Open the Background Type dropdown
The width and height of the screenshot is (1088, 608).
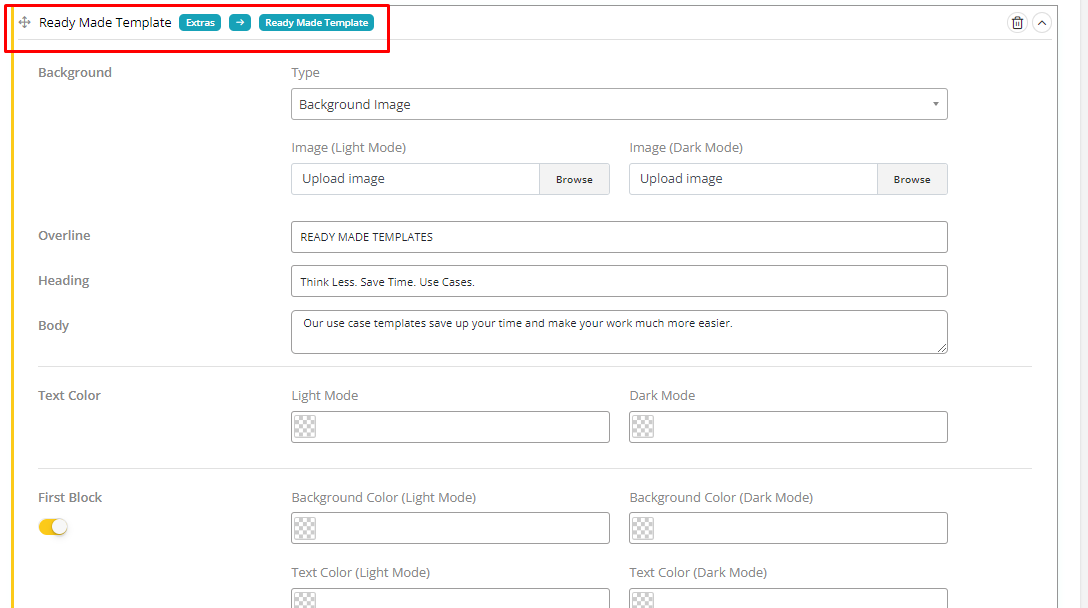619,104
